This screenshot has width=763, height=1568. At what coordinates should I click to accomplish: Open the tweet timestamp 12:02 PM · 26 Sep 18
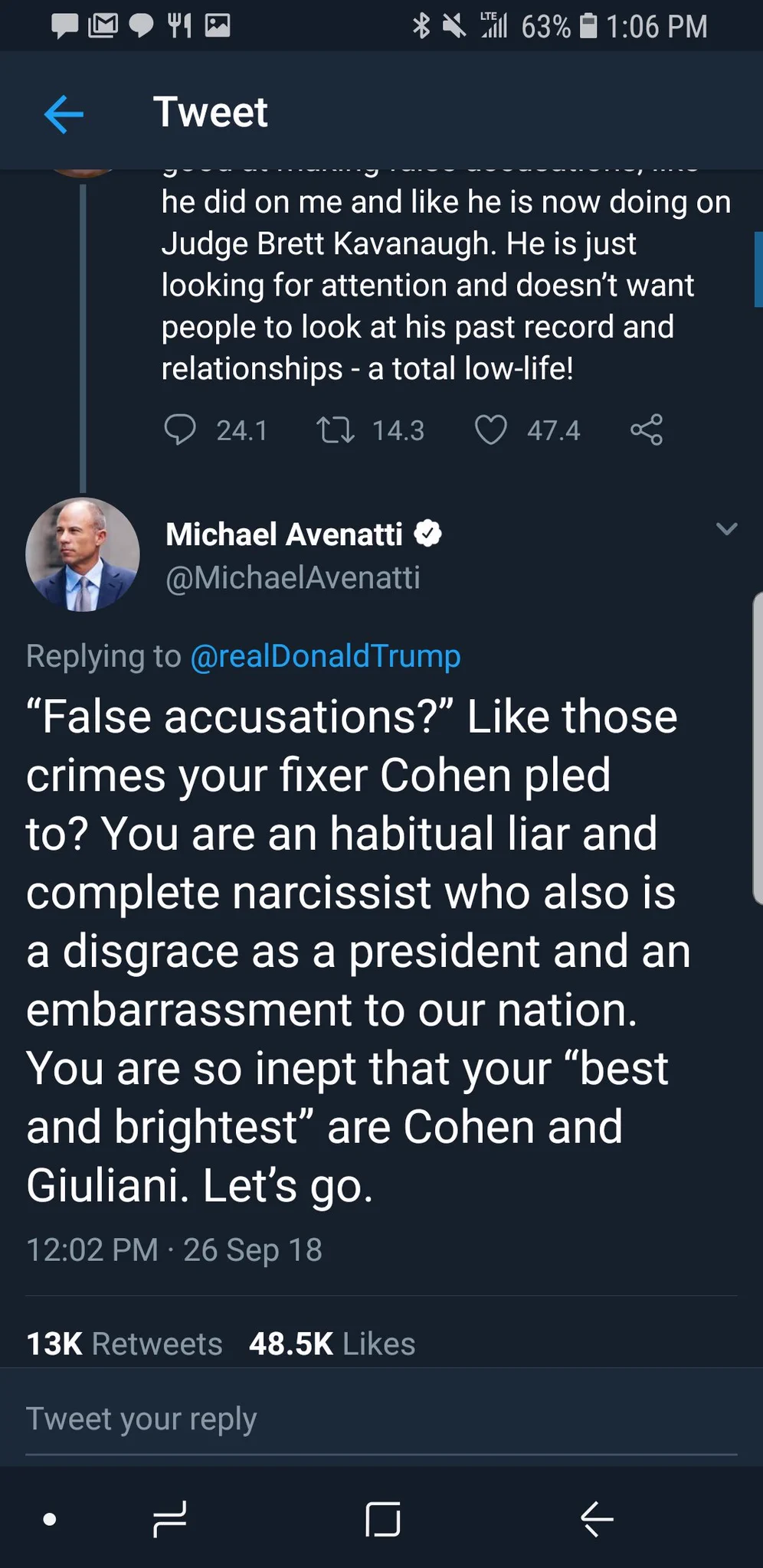[x=174, y=1249]
